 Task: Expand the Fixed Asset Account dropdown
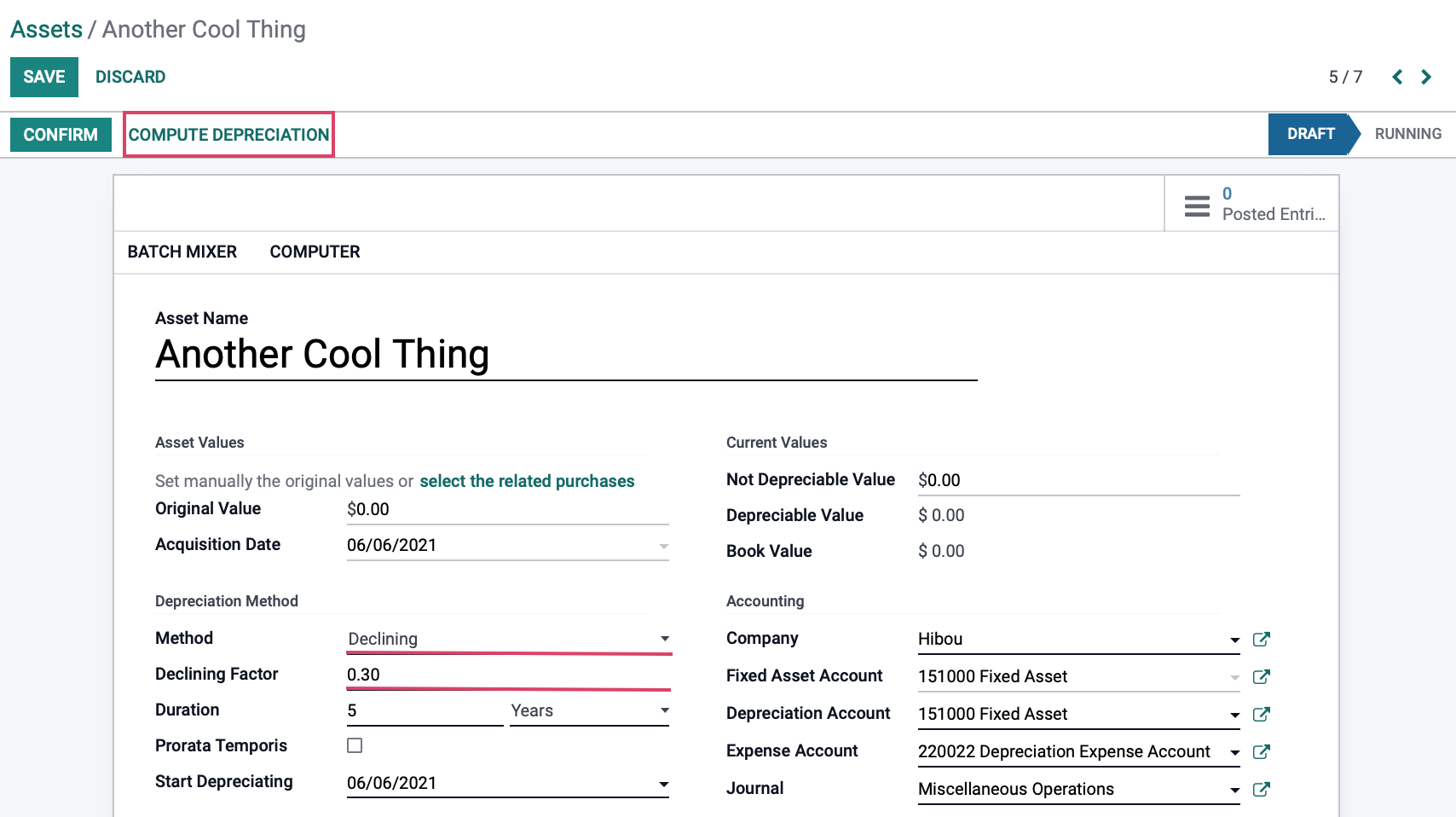pos(1234,677)
